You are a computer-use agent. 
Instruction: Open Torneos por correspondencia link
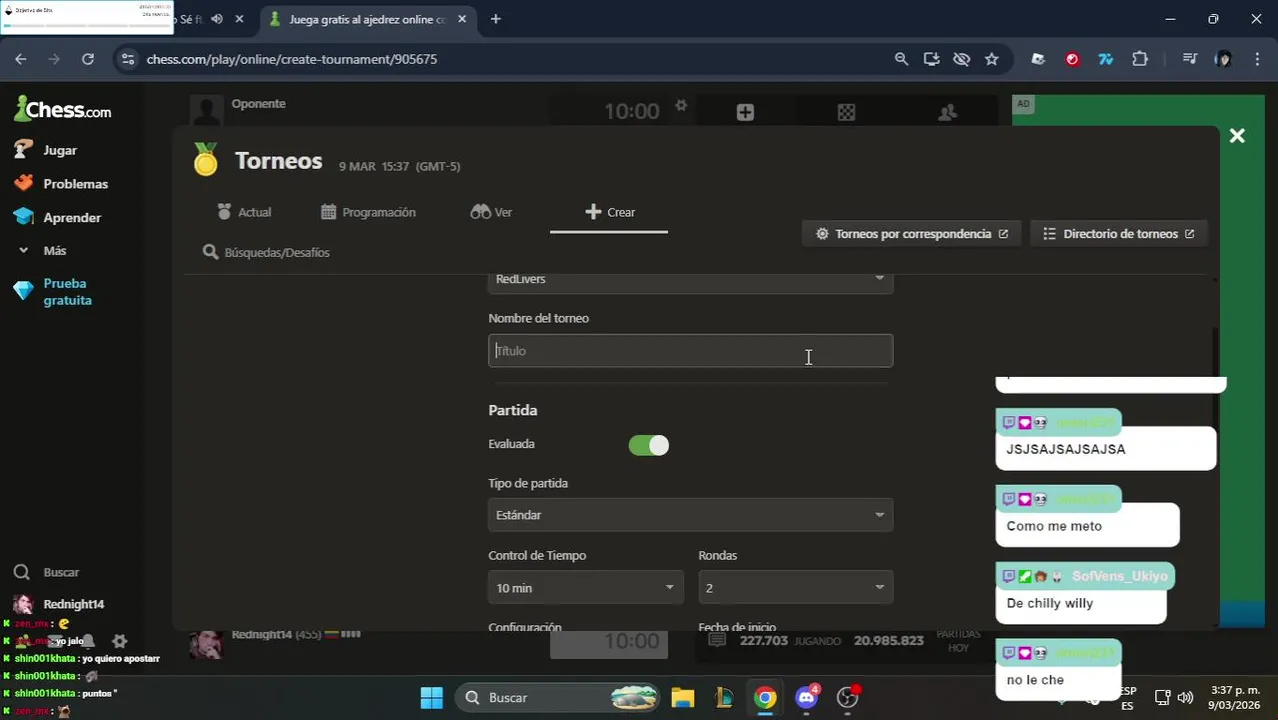coord(912,234)
